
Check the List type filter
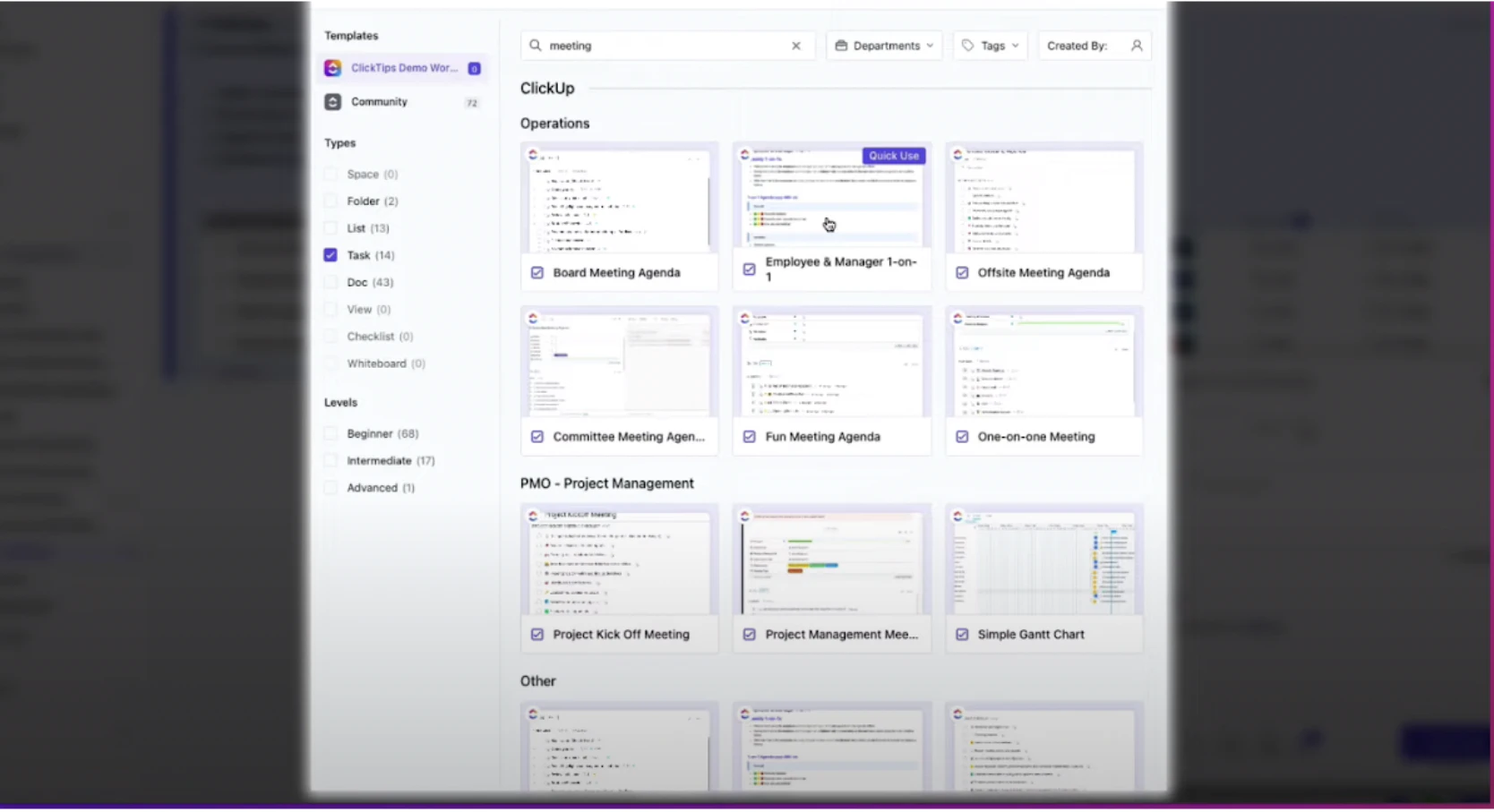point(331,228)
